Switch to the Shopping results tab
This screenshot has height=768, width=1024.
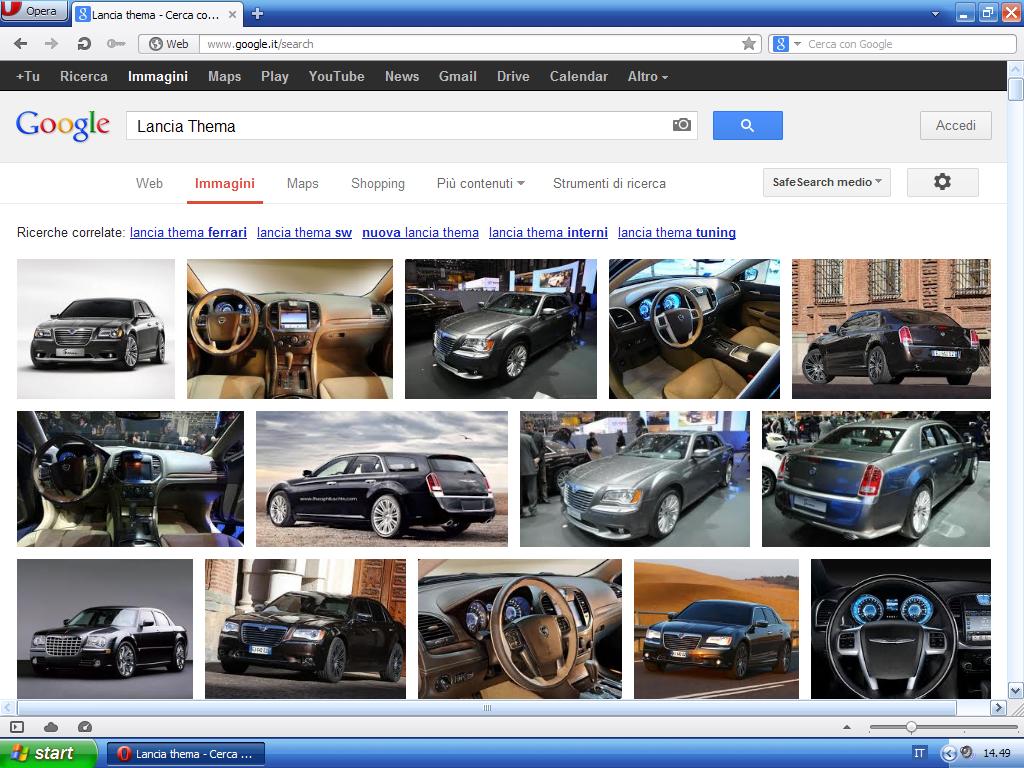coord(377,184)
